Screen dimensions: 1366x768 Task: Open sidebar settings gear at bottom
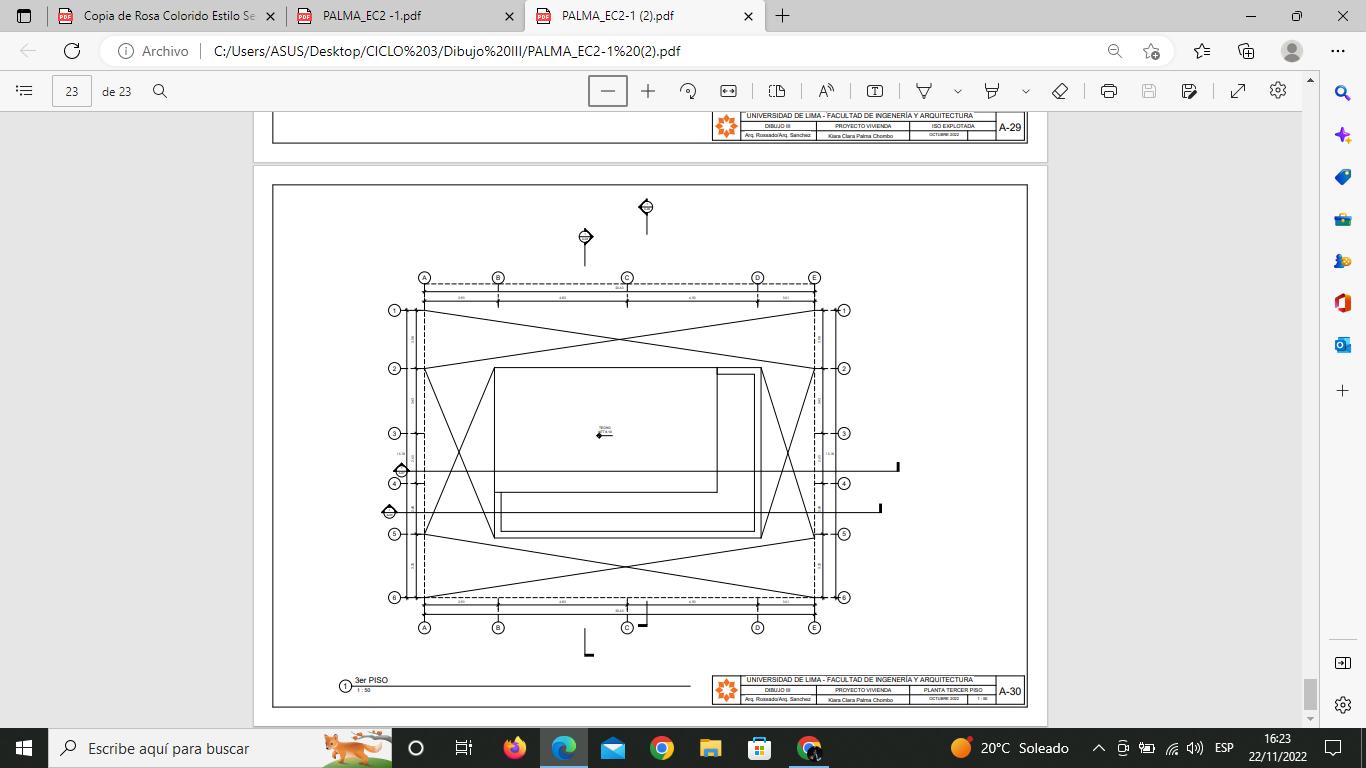click(x=1343, y=705)
